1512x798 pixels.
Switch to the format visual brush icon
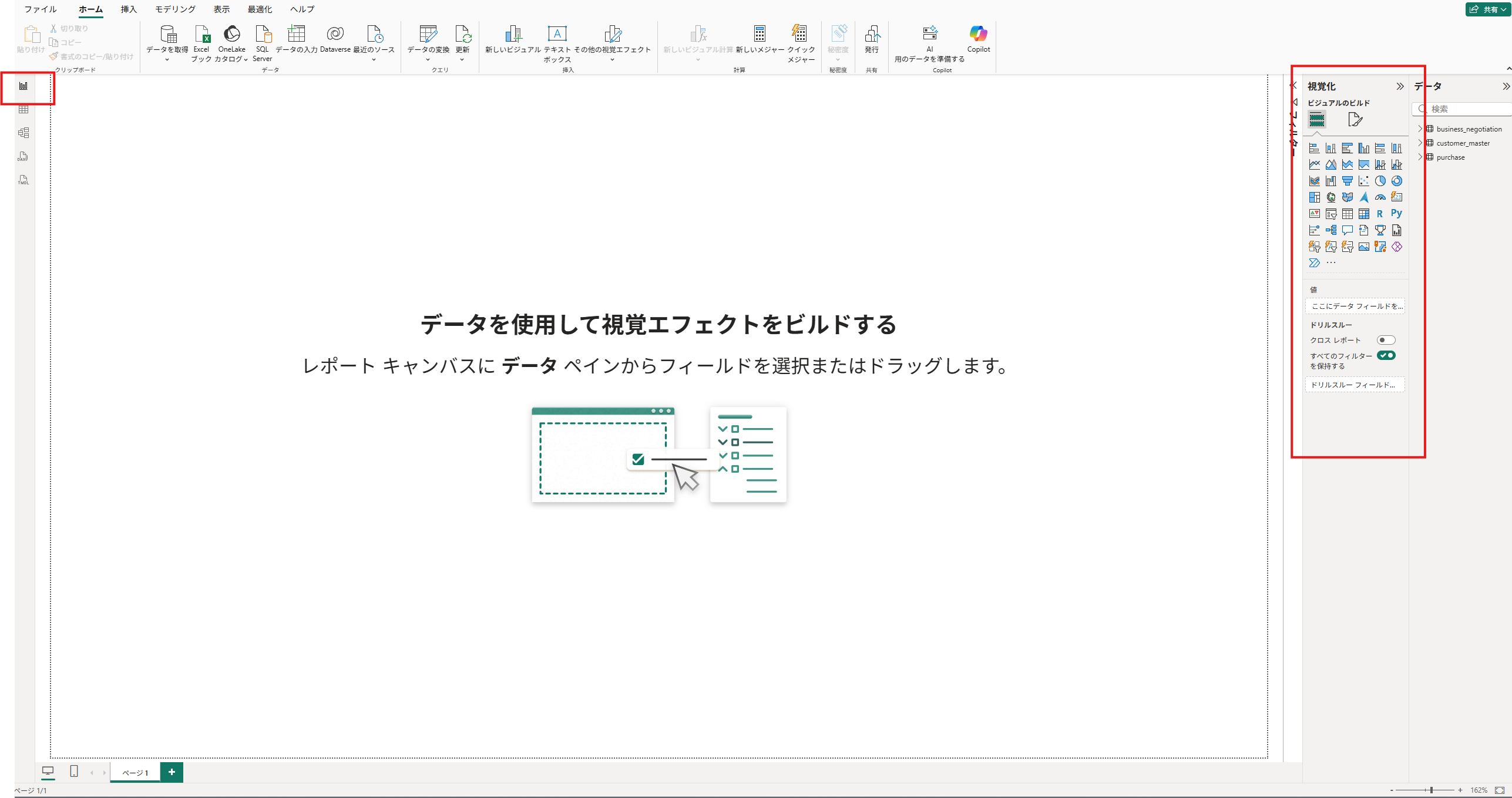(x=1355, y=120)
